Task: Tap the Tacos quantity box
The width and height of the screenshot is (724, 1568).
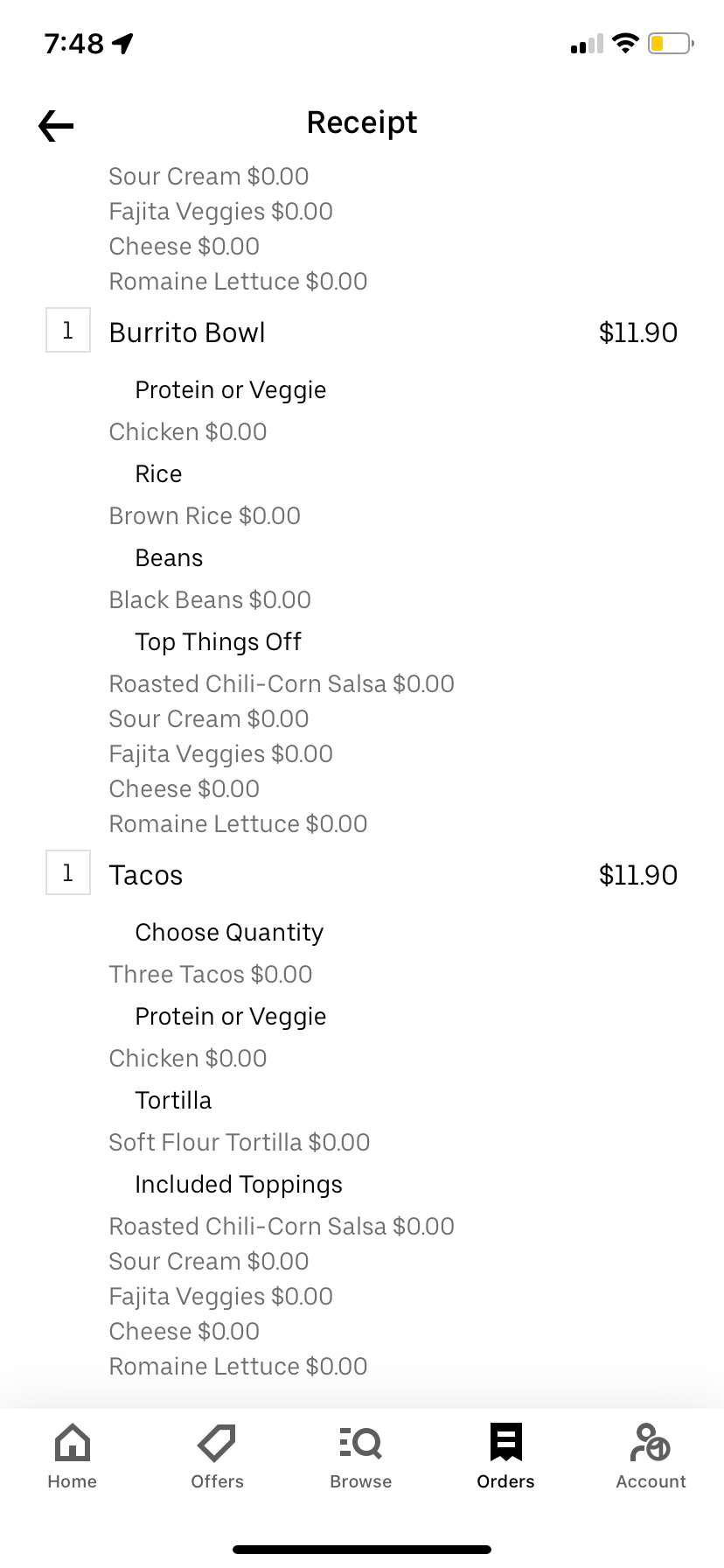Action: (68, 873)
